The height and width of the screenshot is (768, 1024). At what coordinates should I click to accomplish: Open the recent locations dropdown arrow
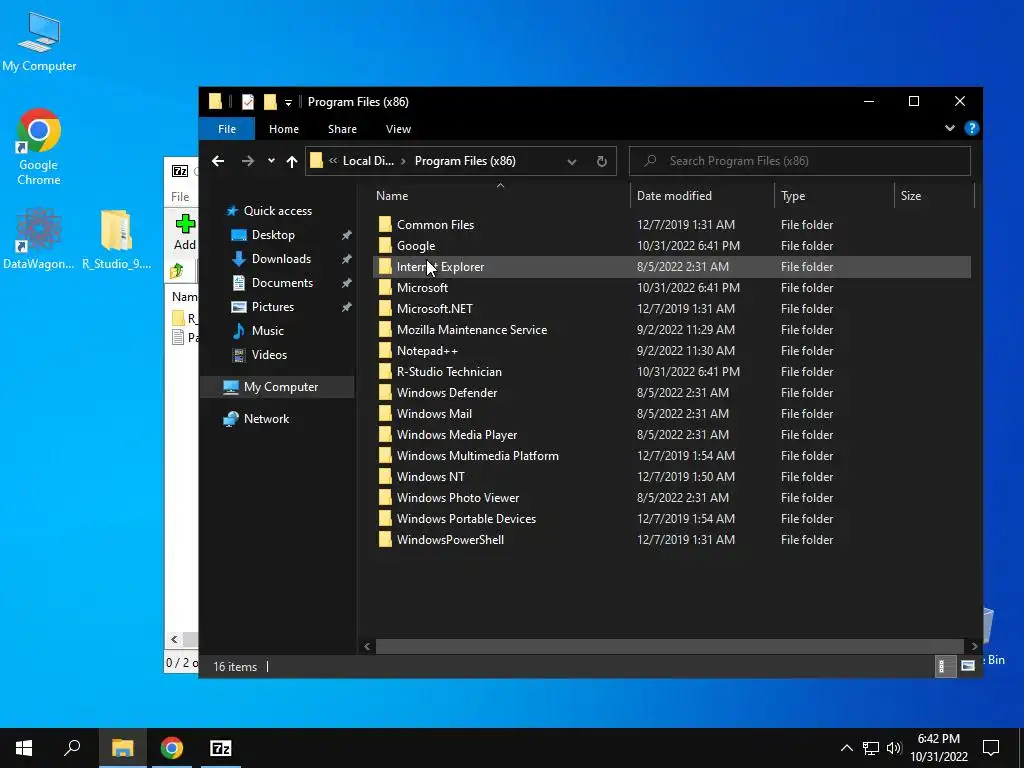tap(271, 161)
